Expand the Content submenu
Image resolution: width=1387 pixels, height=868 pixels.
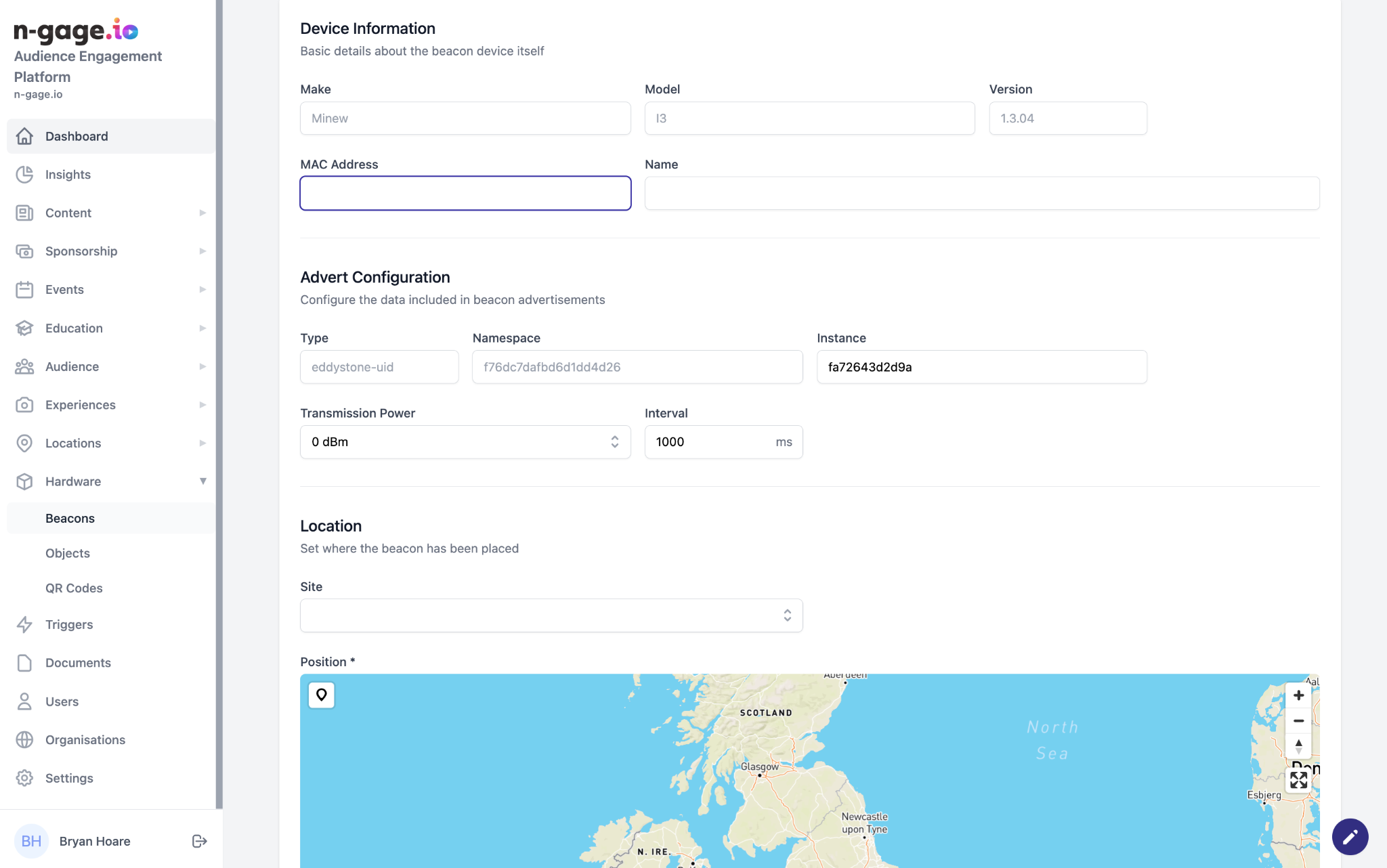(202, 213)
